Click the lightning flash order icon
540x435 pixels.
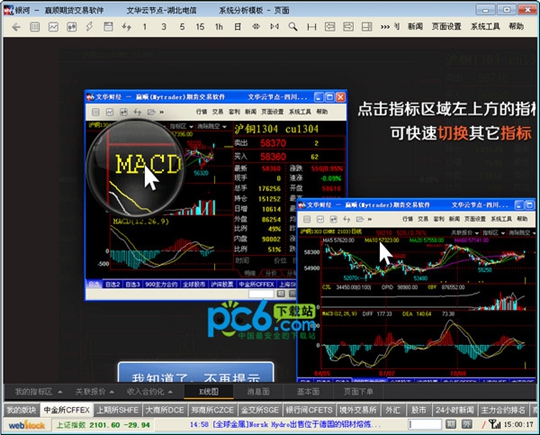coord(90,27)
